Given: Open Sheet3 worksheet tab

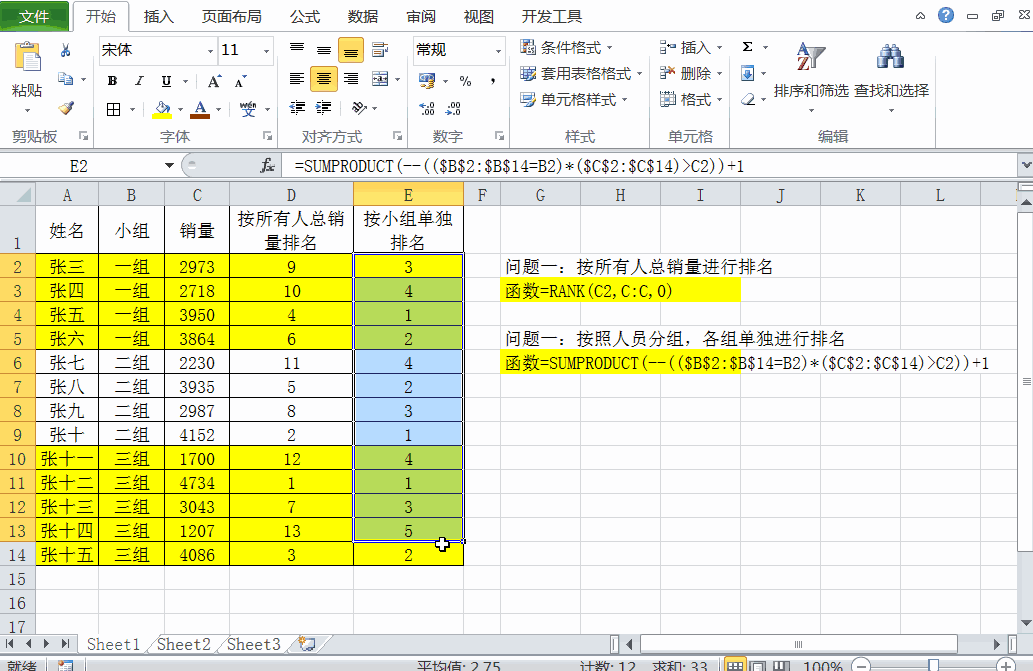Looking at the screenshot, I should click(254, 644).
